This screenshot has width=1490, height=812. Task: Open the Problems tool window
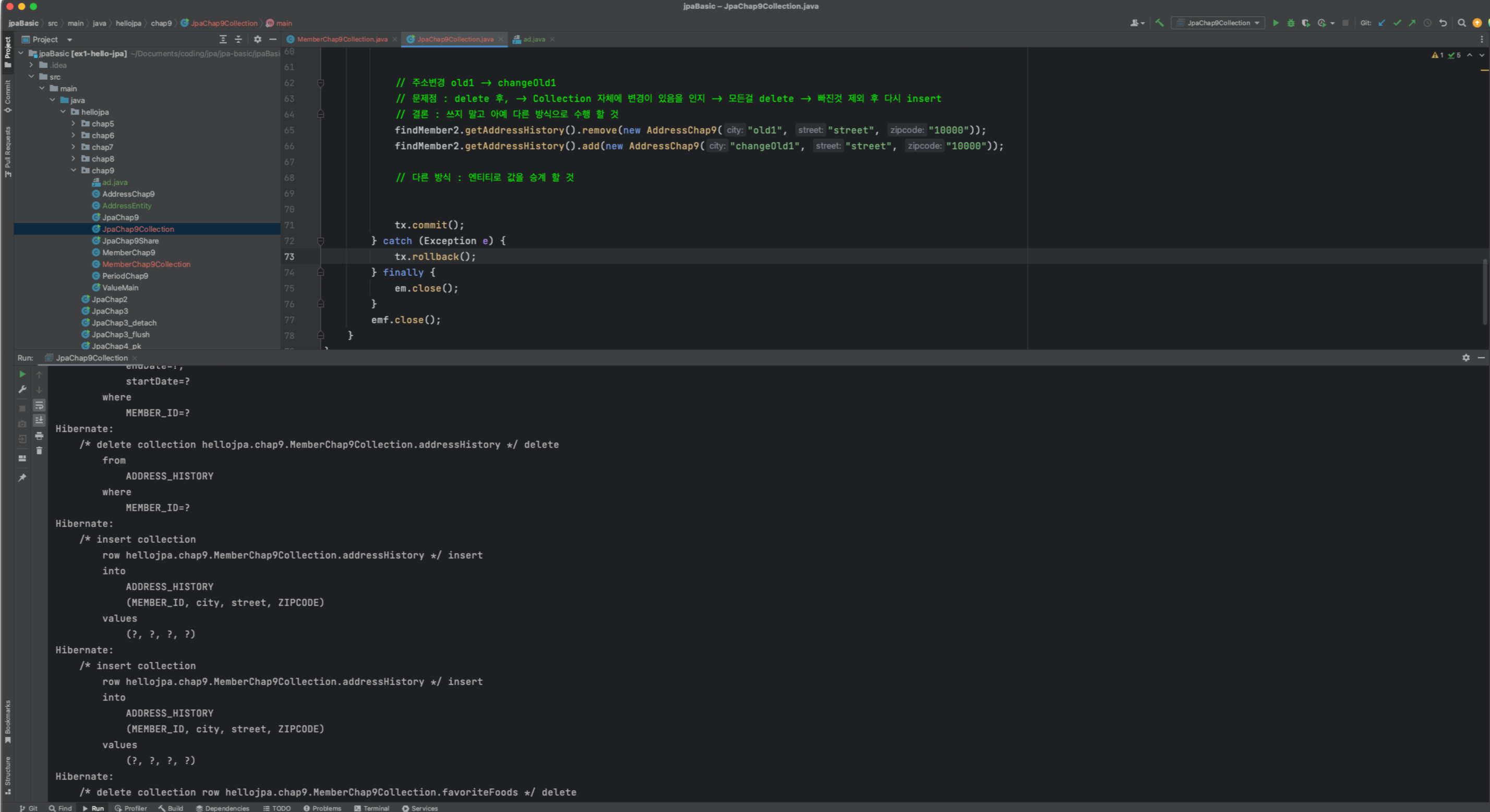coord(322,808)
